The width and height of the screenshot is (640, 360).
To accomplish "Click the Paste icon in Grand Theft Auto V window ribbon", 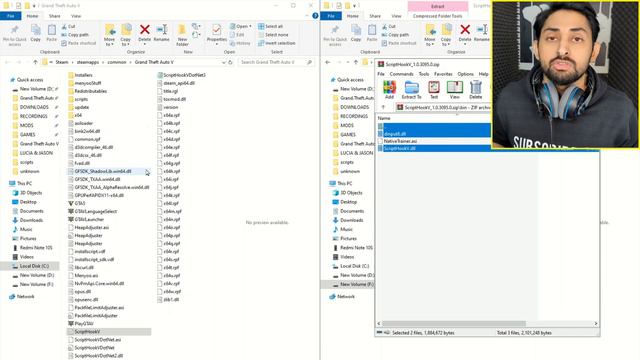I will pyautogui.click(x=51, y=31).
